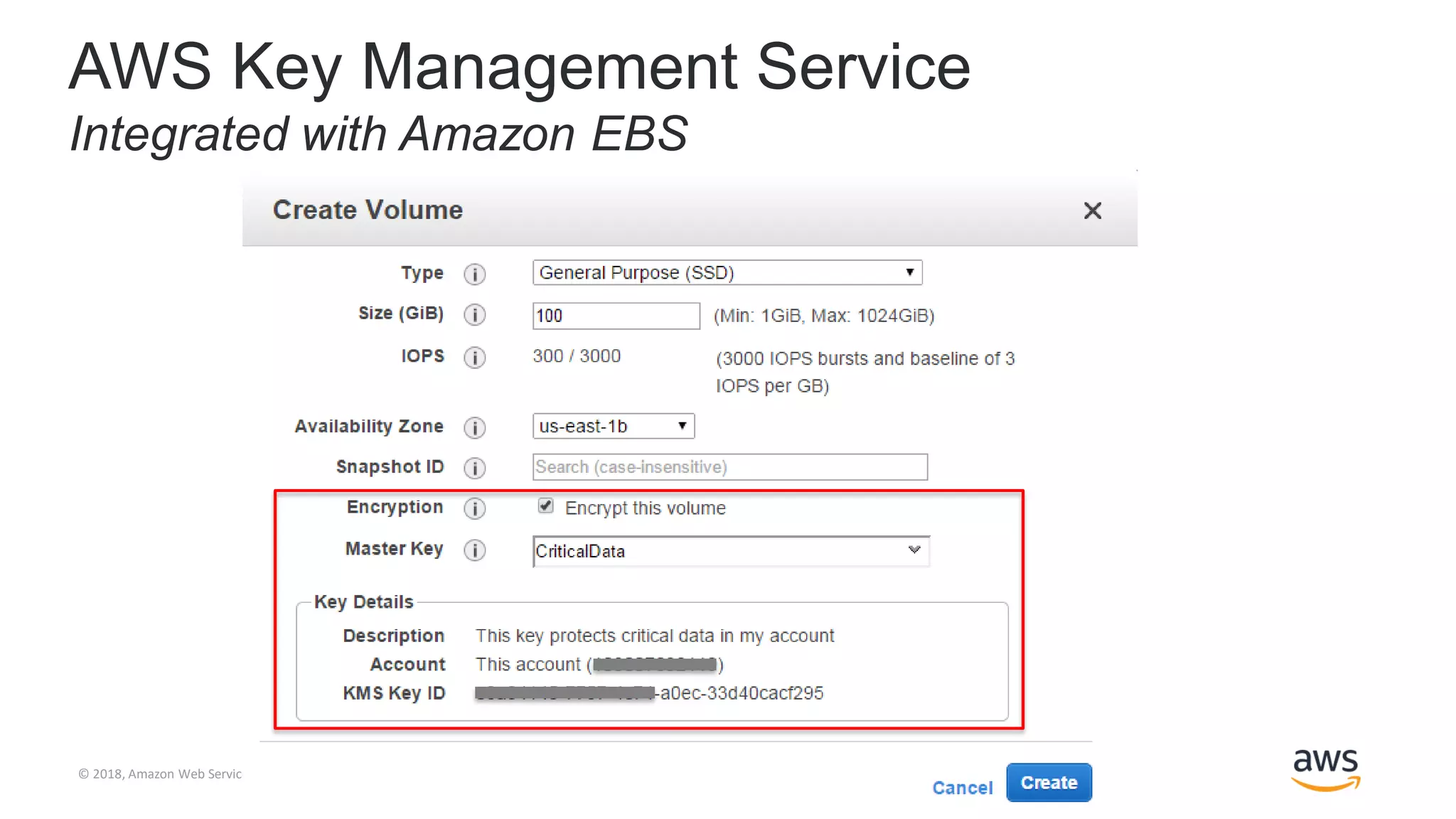
Task: Open the us-east-1b availability zone dropdown
Action: coord(614,427)
